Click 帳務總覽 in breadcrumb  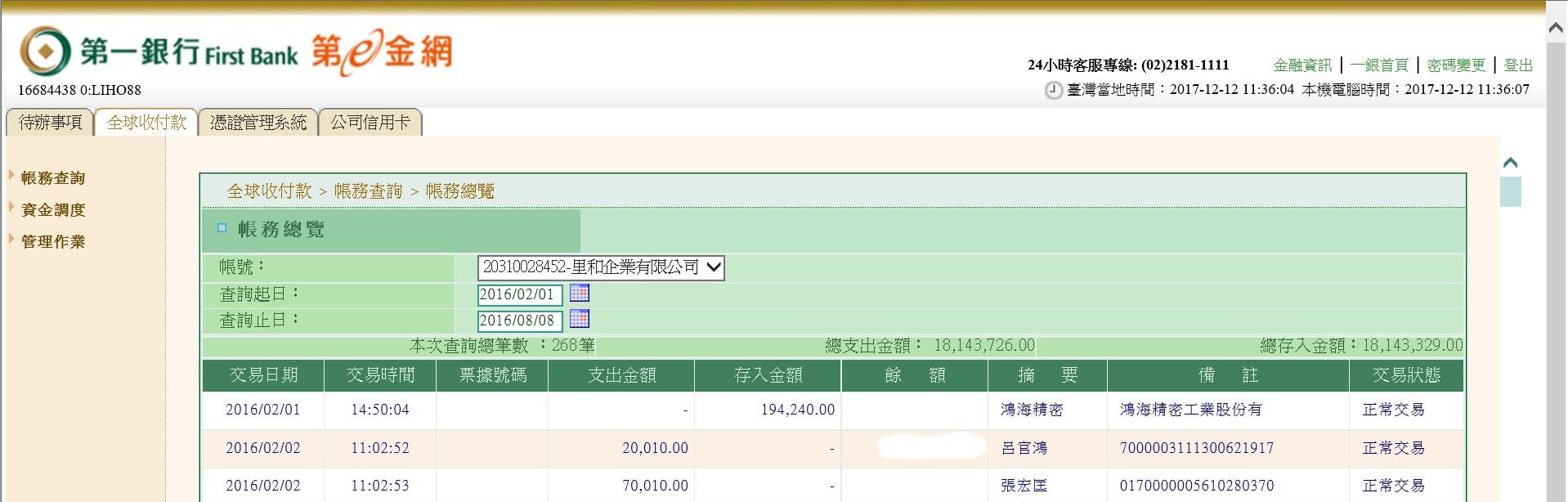(x=460, y=191)
